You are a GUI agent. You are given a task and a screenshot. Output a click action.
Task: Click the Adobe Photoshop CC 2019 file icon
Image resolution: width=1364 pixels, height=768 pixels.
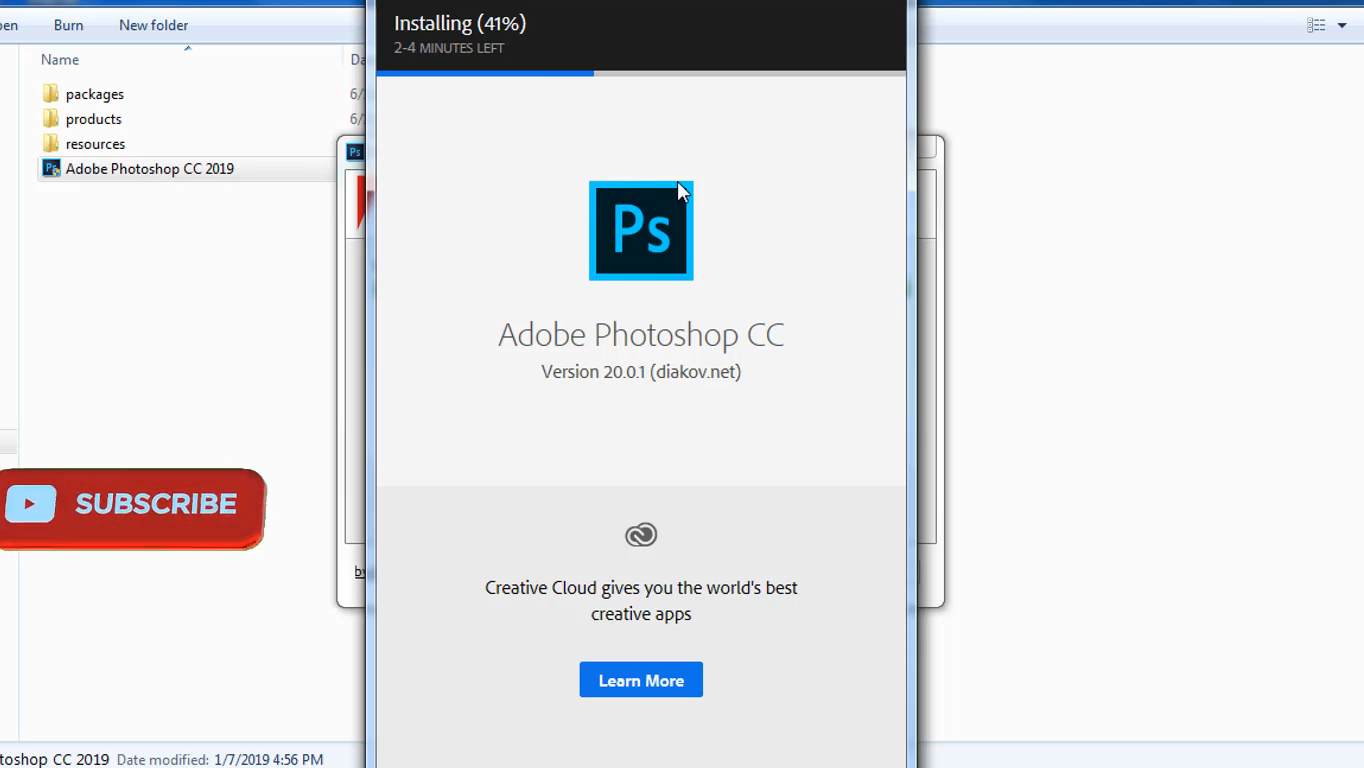coord(51,169)
